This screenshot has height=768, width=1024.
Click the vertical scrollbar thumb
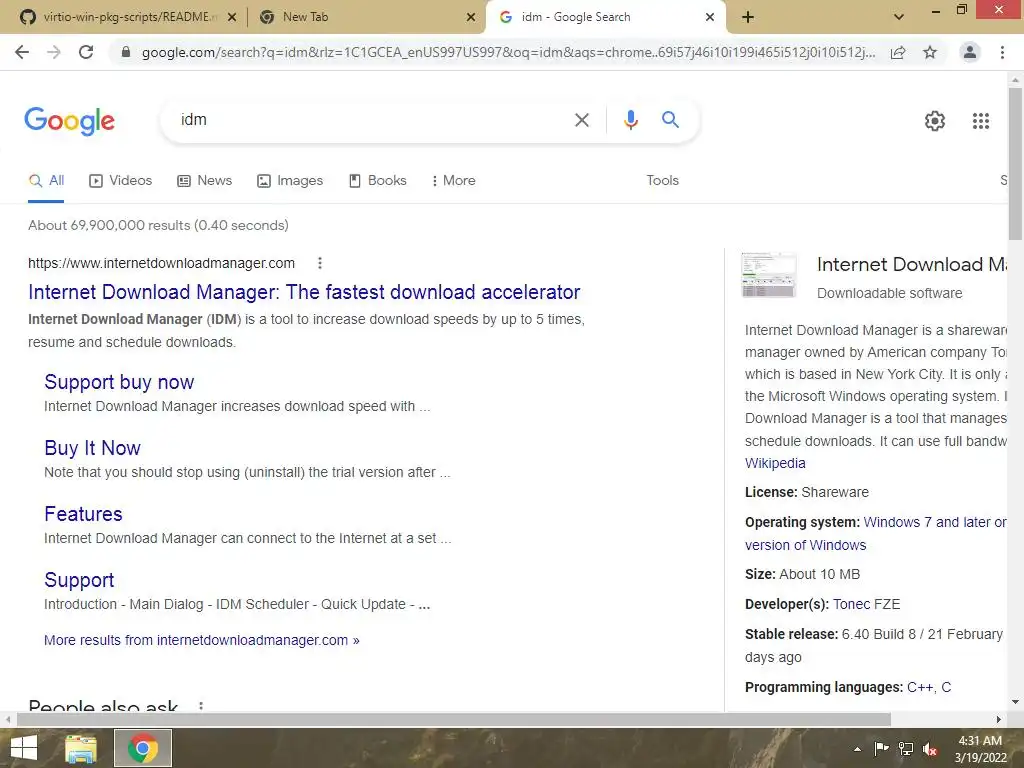click(x=1015, y=163)
